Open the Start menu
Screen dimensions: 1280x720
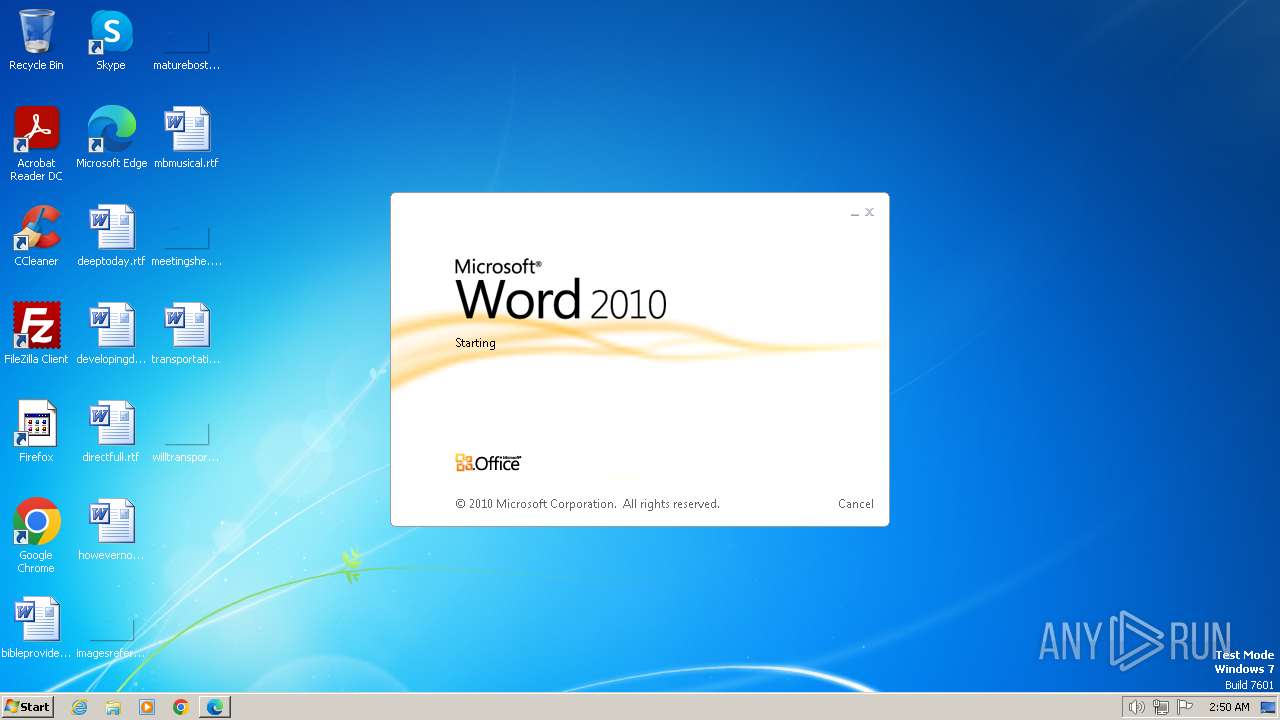27,707
